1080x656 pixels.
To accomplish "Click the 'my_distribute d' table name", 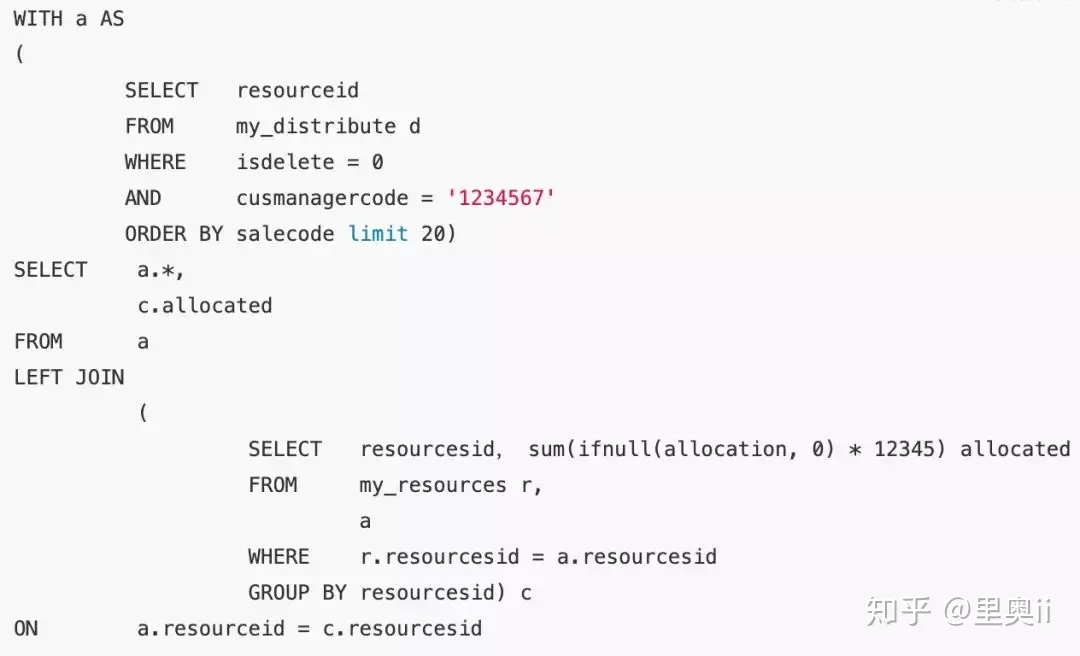I will click(x=328, y=127).
